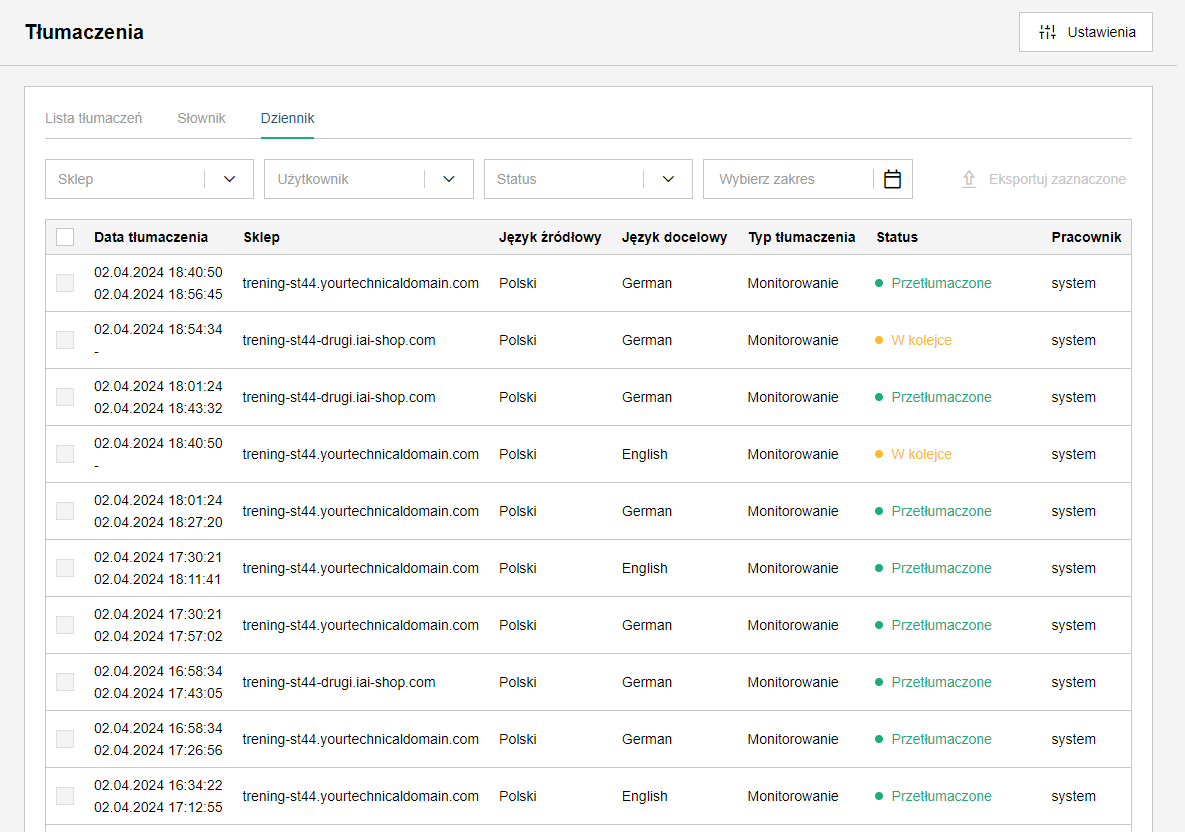Tick the checkbox for 02.04.2024 17:12:55 row

65,796
